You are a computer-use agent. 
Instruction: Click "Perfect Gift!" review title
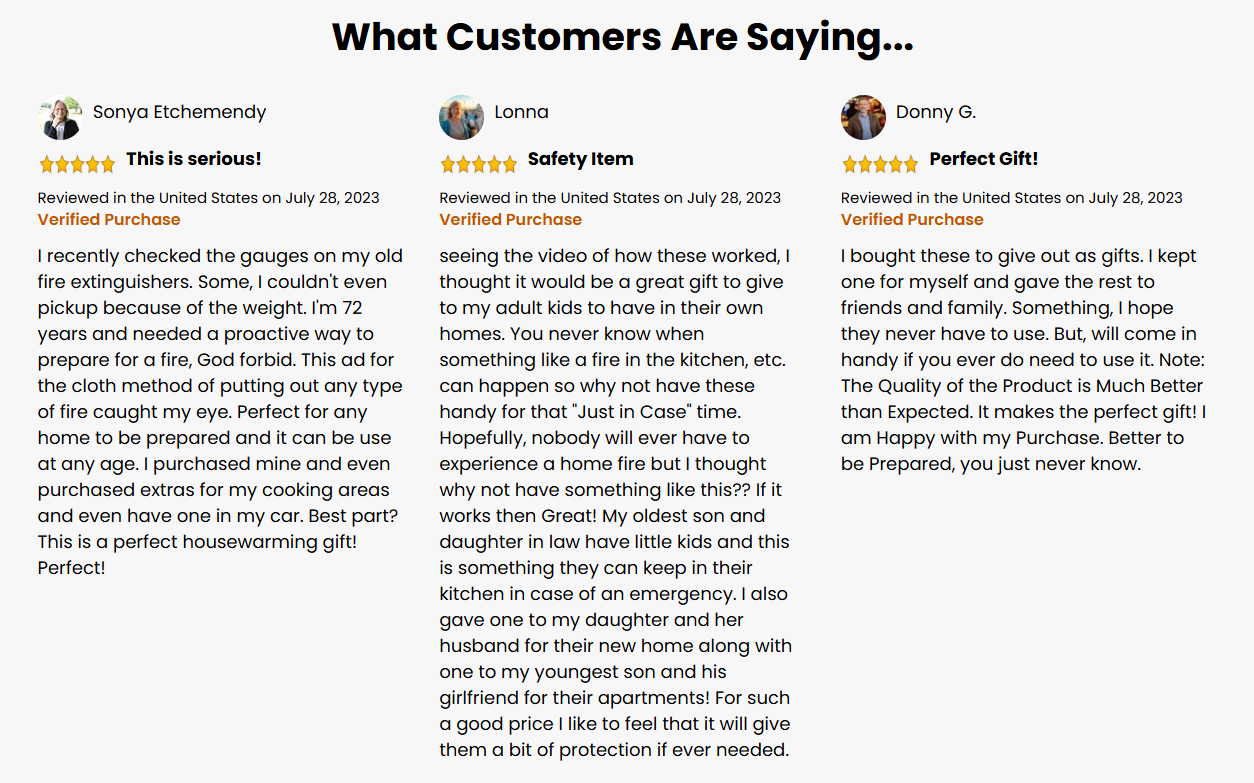tap(984, 159)
